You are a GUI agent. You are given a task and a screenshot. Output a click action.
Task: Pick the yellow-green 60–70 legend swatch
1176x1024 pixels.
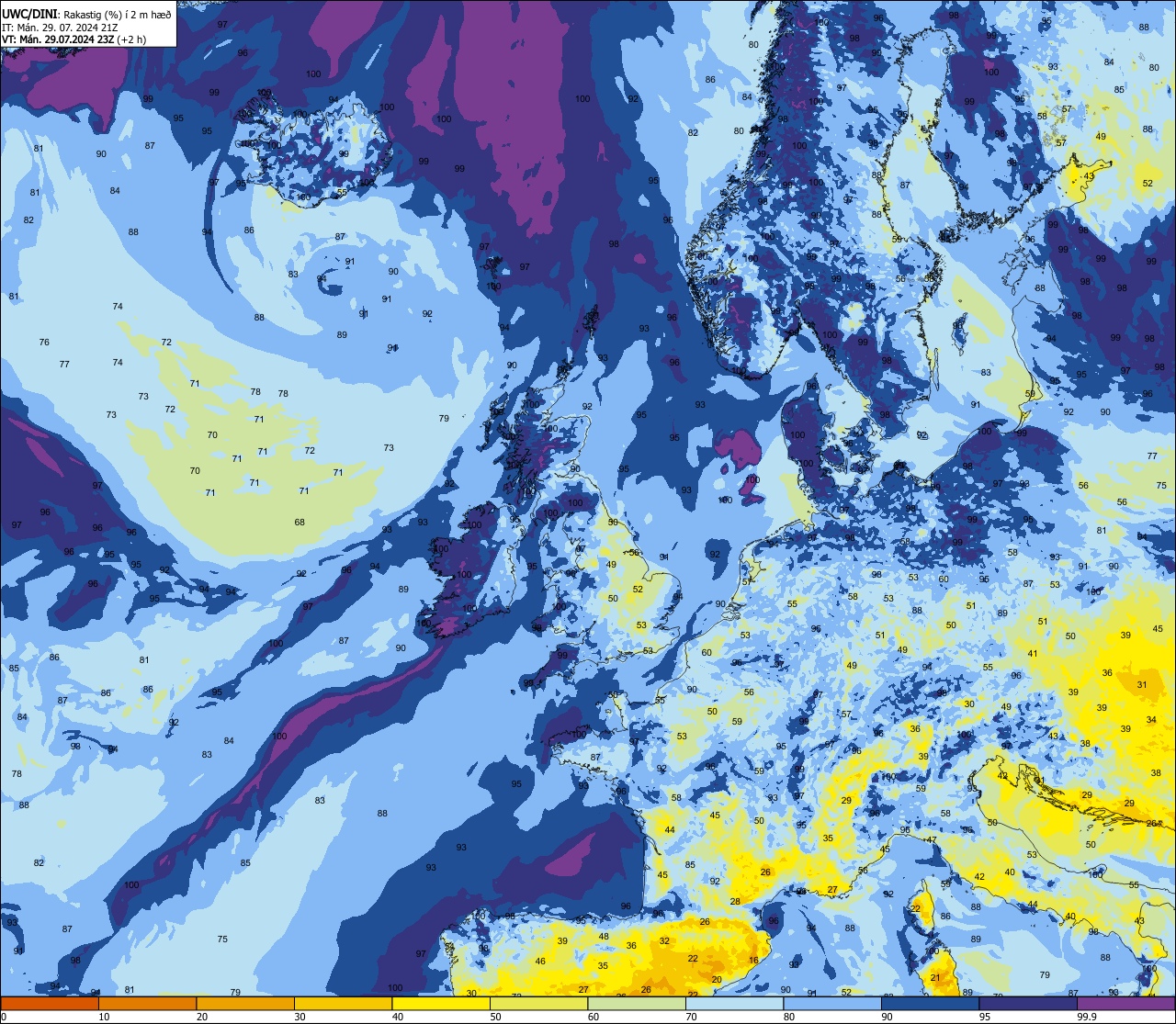pyautogui.click(x=637, y=1003)
